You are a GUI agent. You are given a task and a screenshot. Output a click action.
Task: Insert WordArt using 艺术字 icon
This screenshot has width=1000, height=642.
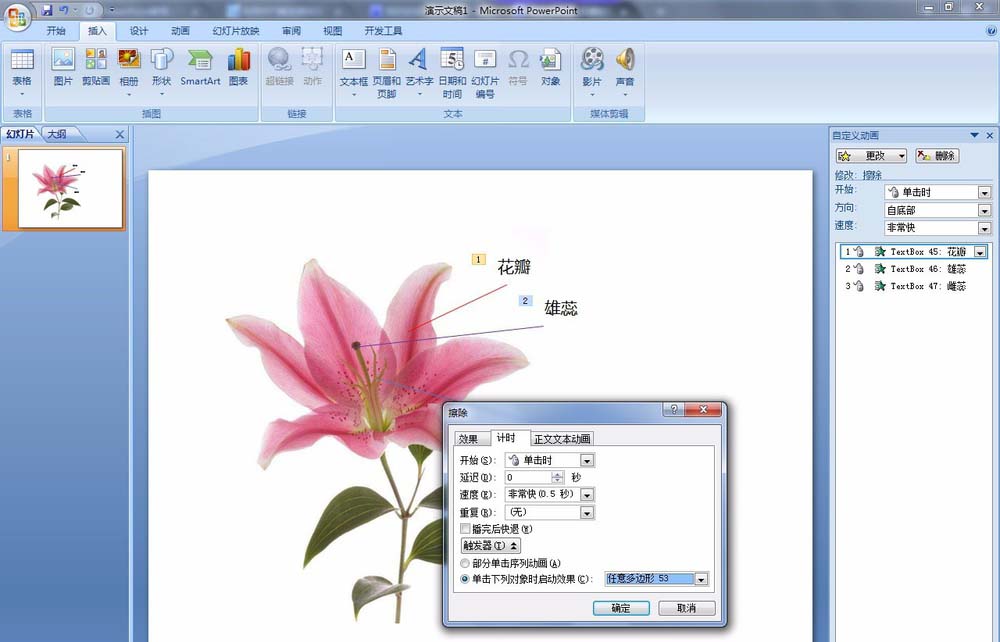(419, 72)
